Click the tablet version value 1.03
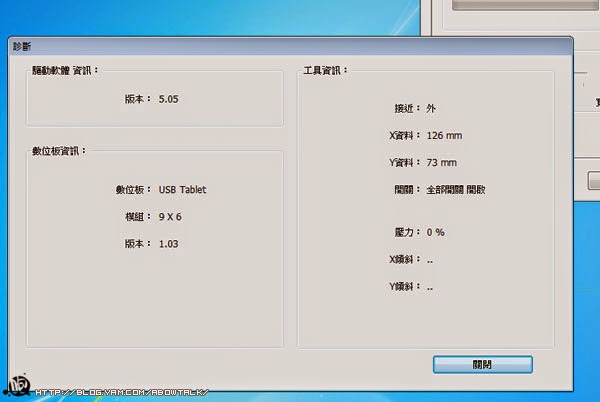 (168, 244)
